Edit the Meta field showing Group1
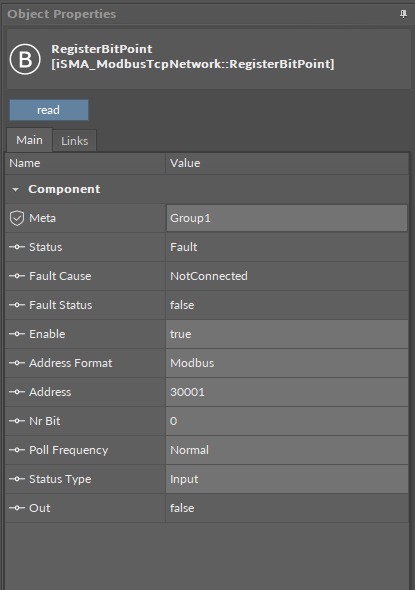This screenshot has height=590, width=415. pos(287,218)
